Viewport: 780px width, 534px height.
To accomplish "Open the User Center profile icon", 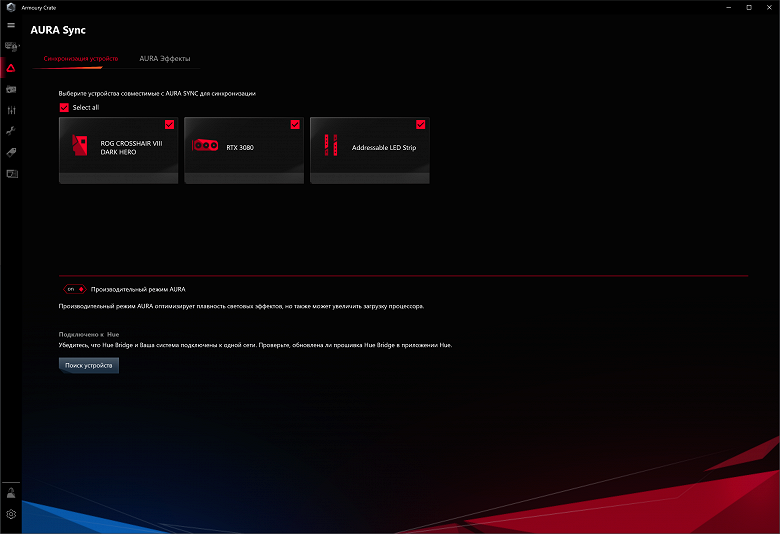I will coord(11,493).
